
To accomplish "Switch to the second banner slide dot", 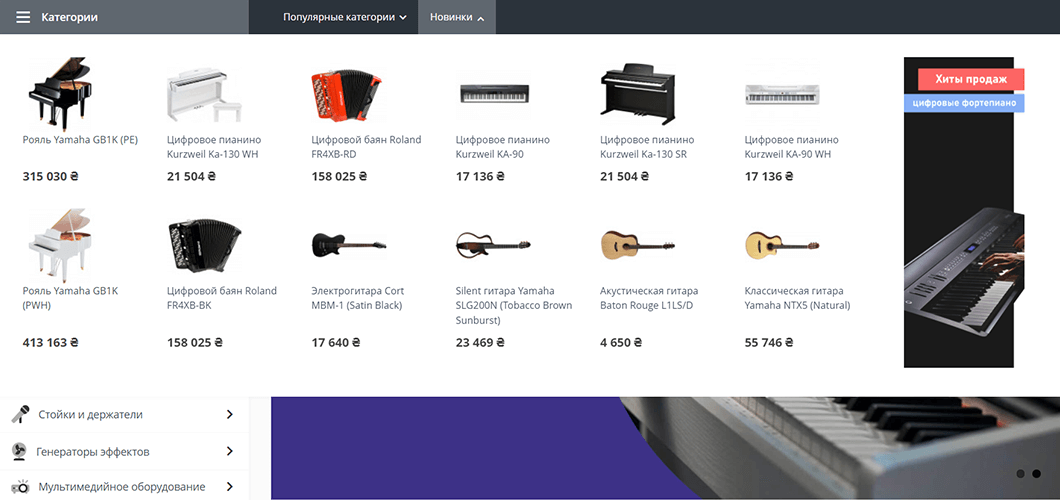I will tap(1036, 474).
